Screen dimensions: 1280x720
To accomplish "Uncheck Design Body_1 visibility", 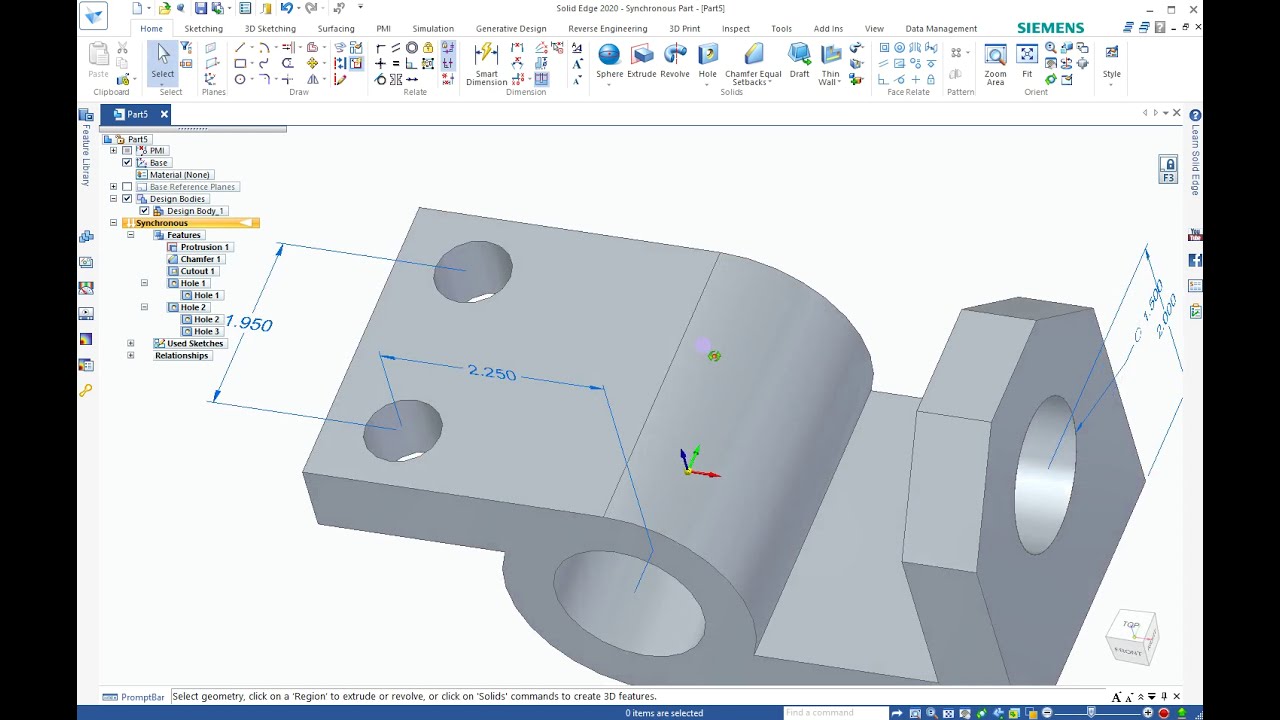I will [x=144, y=211].
